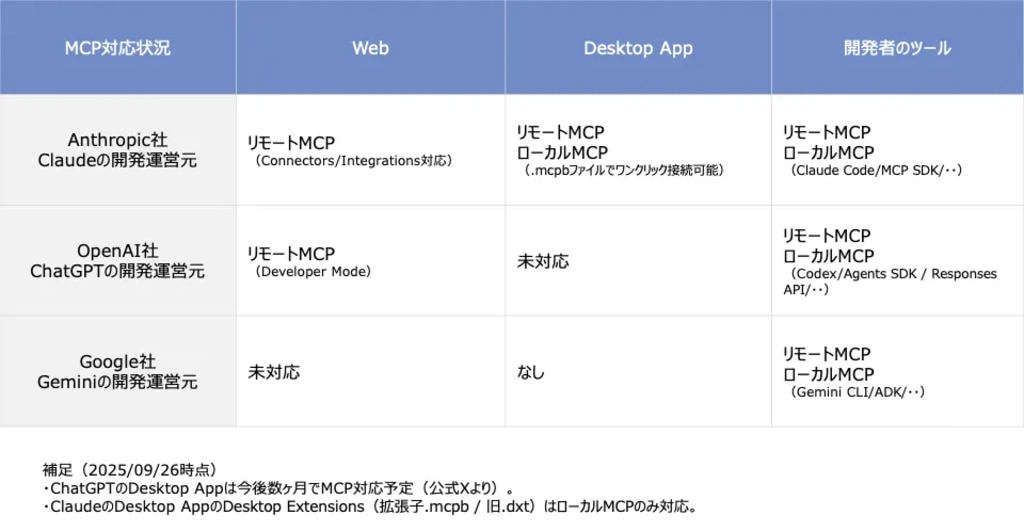This screenshot has width=1024, height=531.
Task: Click the ".mcpbファイルでワンクリック接続可能" note
Action: [624, 171]
